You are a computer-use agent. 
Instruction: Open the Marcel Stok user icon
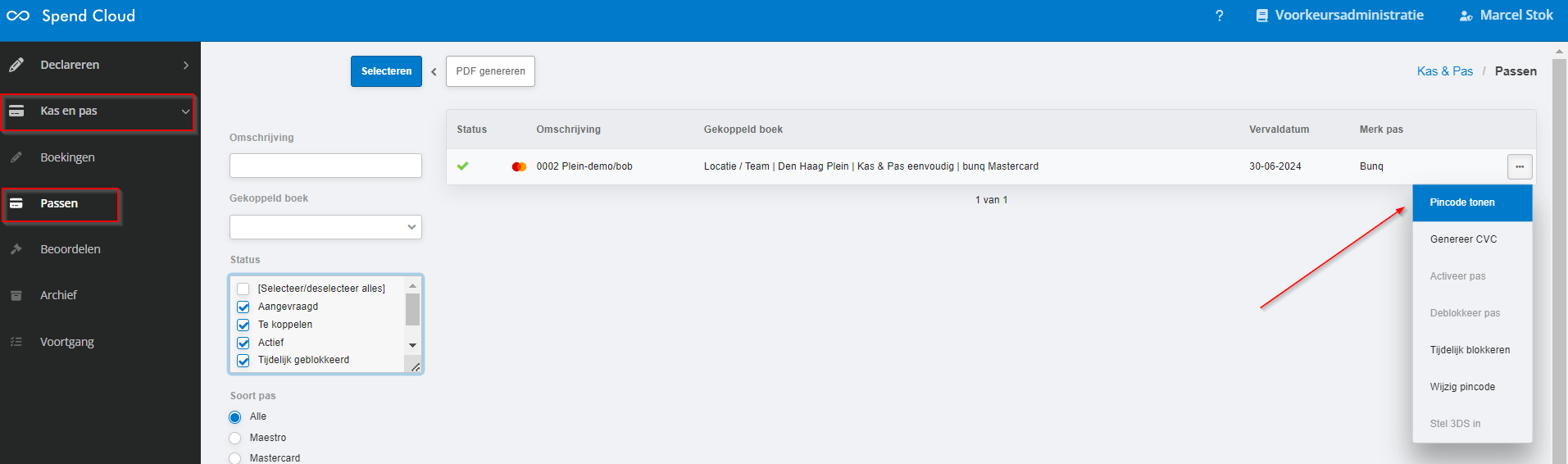[1466, 16]
